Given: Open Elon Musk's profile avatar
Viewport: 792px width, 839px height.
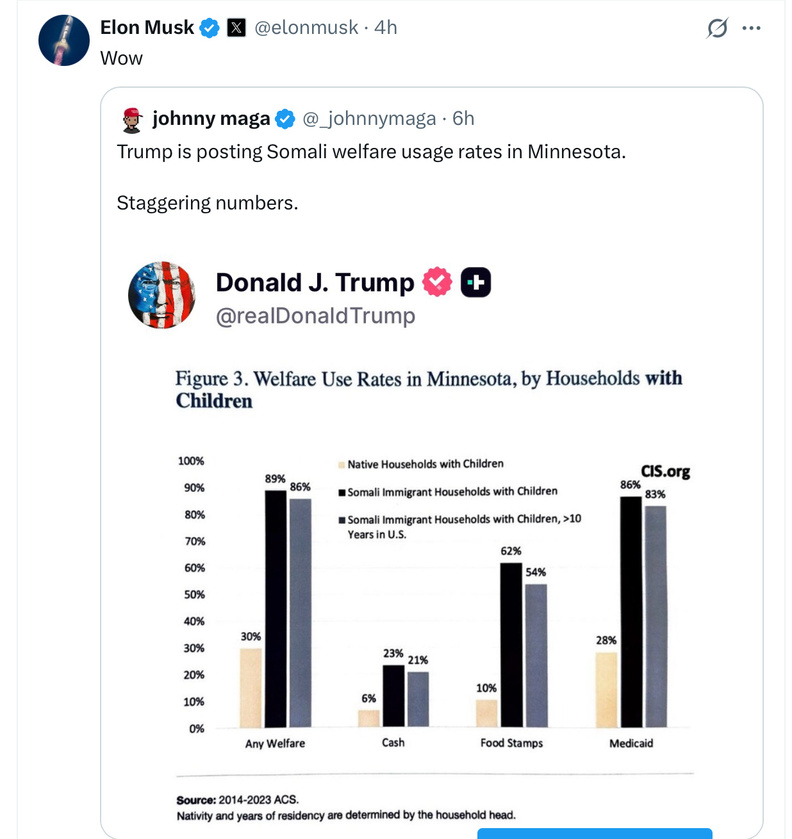Looking at the screenshot, I should click(64, 41).
